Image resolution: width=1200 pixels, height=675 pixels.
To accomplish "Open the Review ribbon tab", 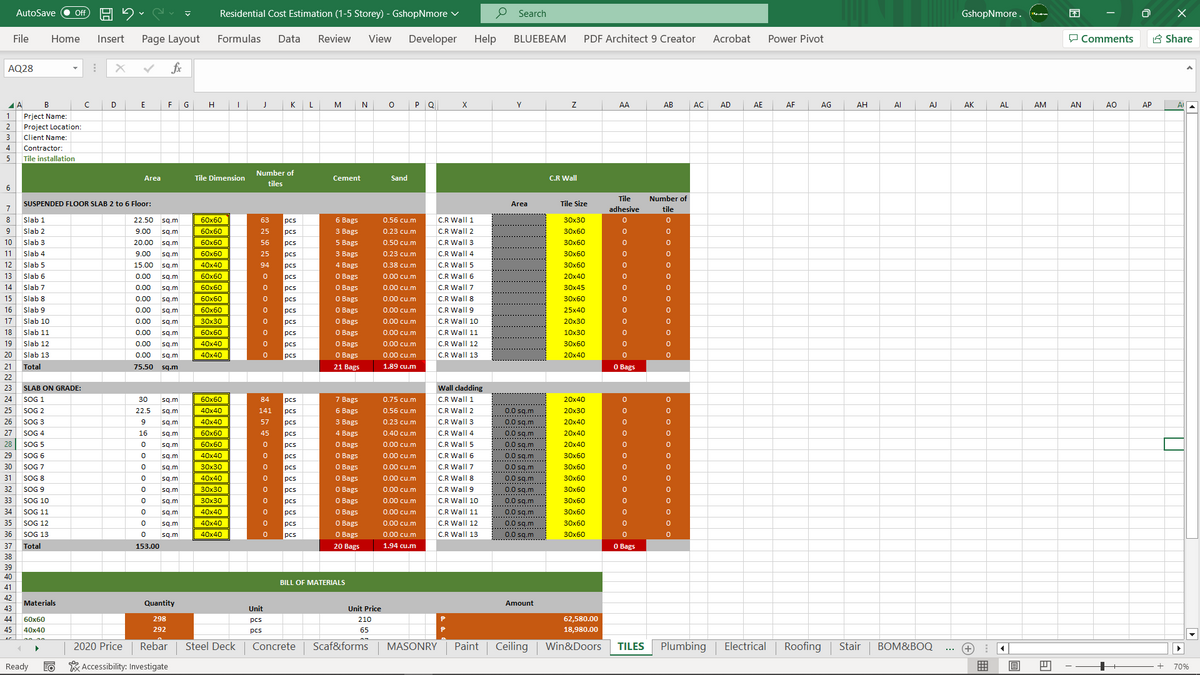I will tap(334, 39).
